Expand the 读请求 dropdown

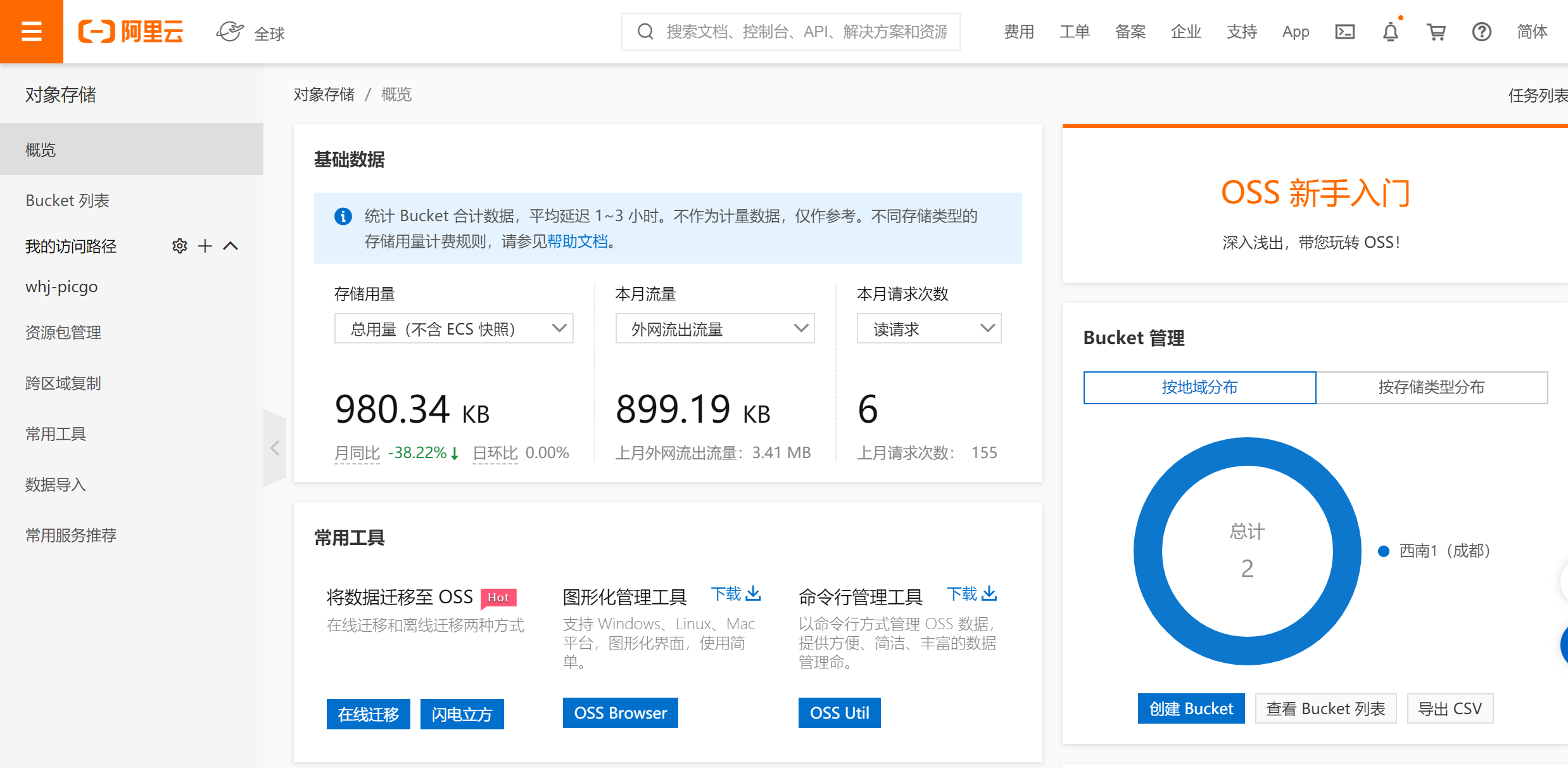pos(928,329)
